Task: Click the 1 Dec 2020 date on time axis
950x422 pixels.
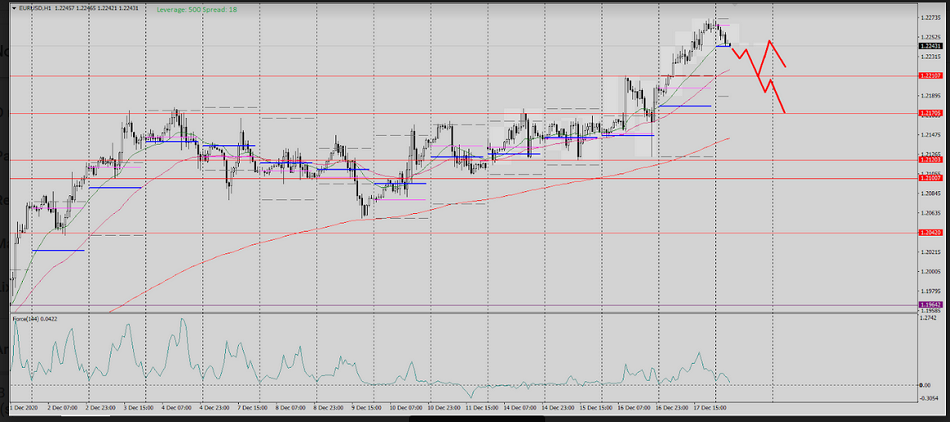Action: (x=24, y=408)
